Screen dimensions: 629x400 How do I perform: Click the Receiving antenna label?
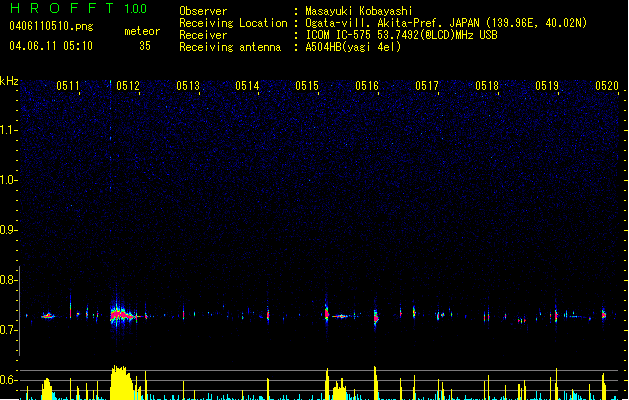[230, 47]
